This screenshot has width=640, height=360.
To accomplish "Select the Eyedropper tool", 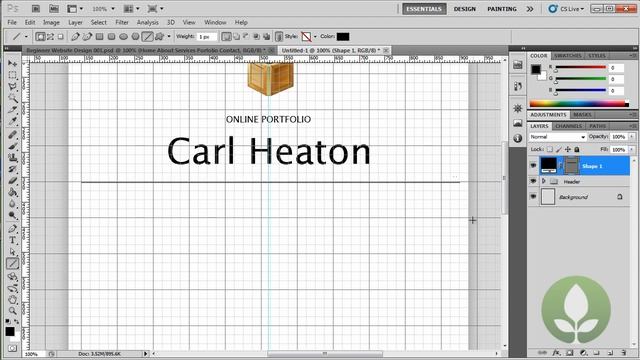I will tap(12, 121).
